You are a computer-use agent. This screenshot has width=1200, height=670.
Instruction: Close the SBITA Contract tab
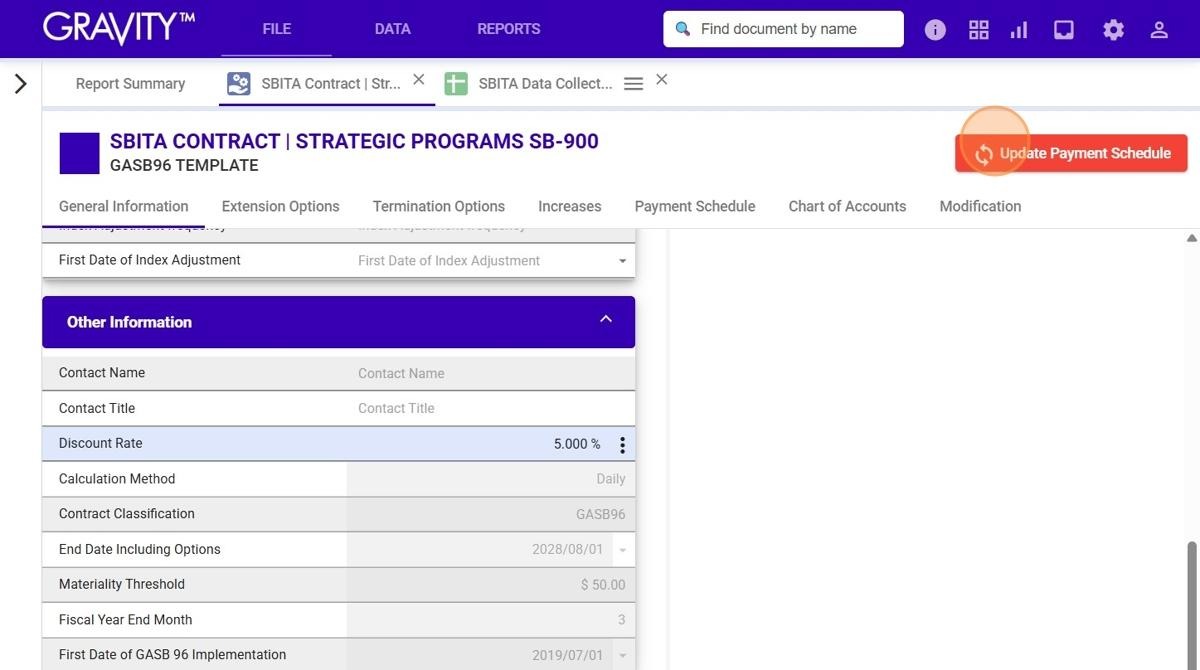(x=419, y=79)
